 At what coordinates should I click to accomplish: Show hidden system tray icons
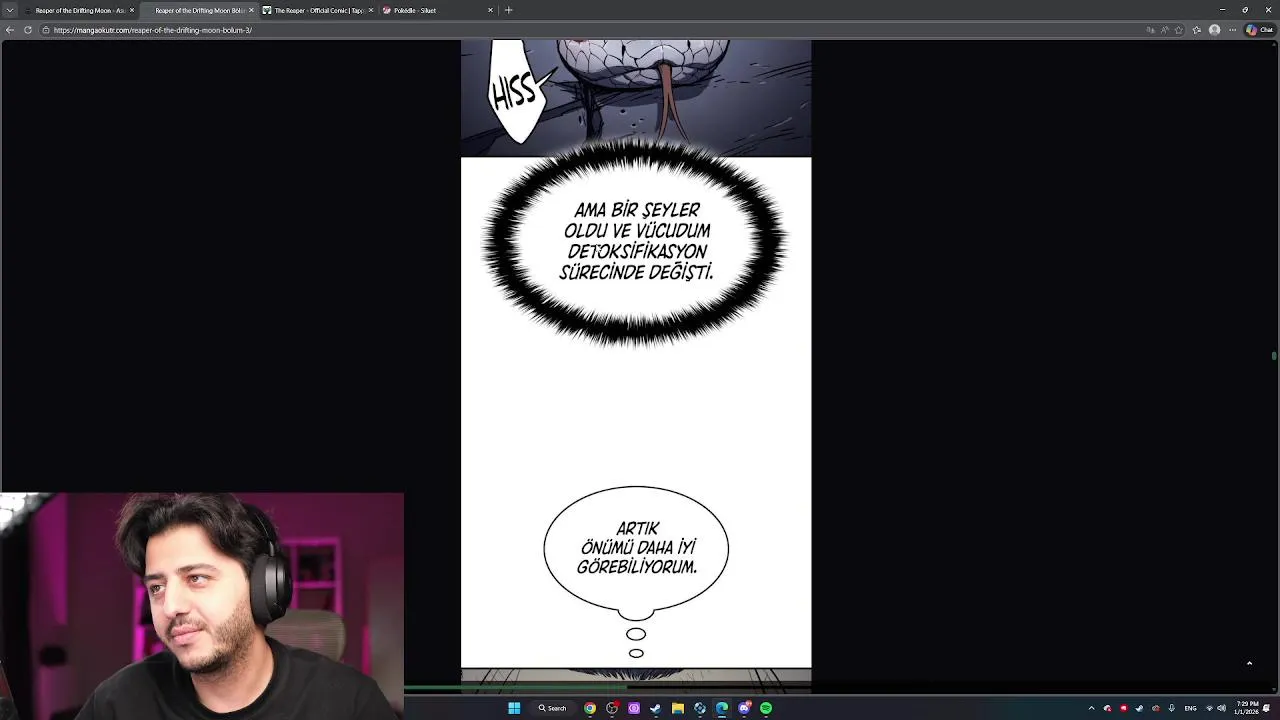point(1091,708)
